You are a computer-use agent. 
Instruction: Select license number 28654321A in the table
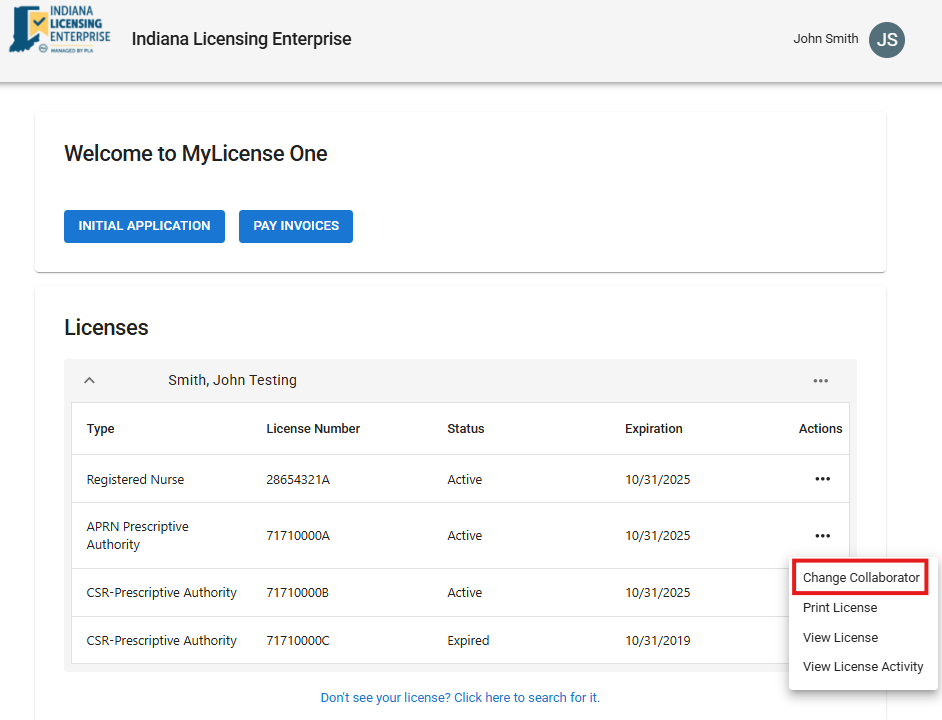click(298, 480)
